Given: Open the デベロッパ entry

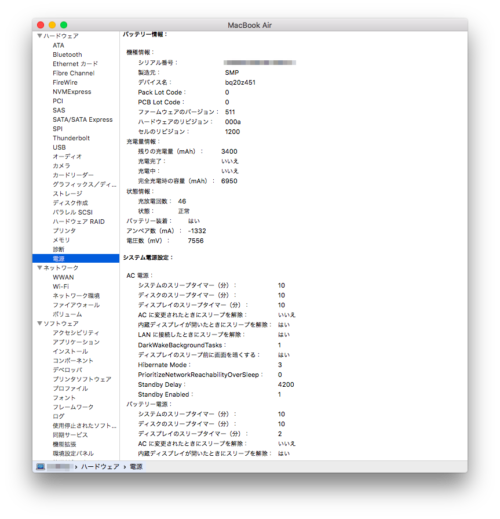Looking at the screenshot, I should point(67,370).
